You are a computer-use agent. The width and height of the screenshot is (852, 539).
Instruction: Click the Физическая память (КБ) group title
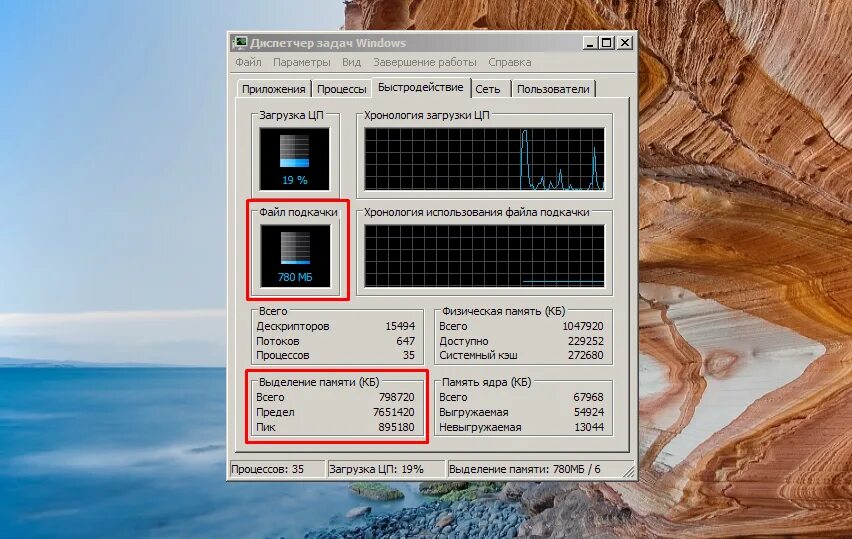point(503,311)
